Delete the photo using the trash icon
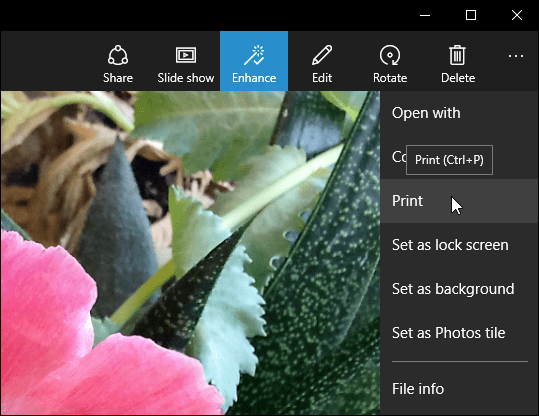 458,62
